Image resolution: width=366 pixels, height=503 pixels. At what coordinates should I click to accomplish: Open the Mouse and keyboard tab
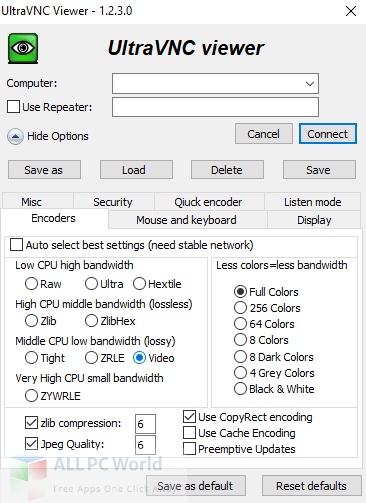[x=187, y=220]
